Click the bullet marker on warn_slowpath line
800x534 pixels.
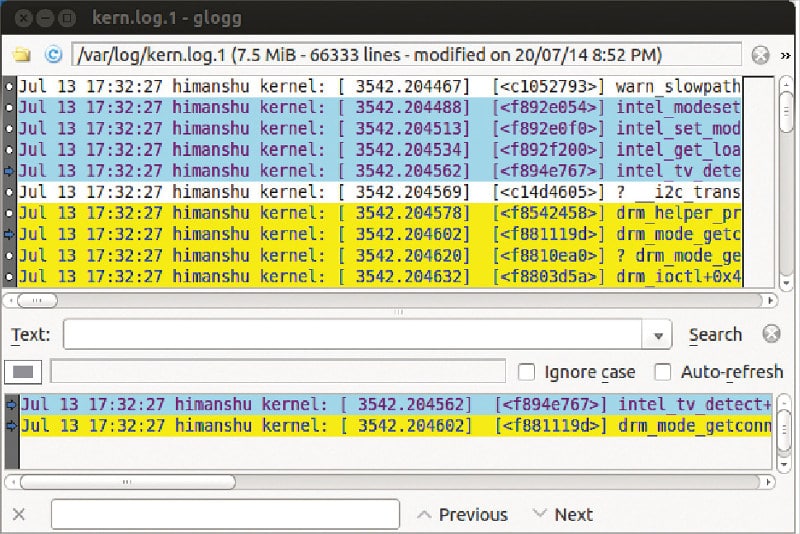pos(10,87)
